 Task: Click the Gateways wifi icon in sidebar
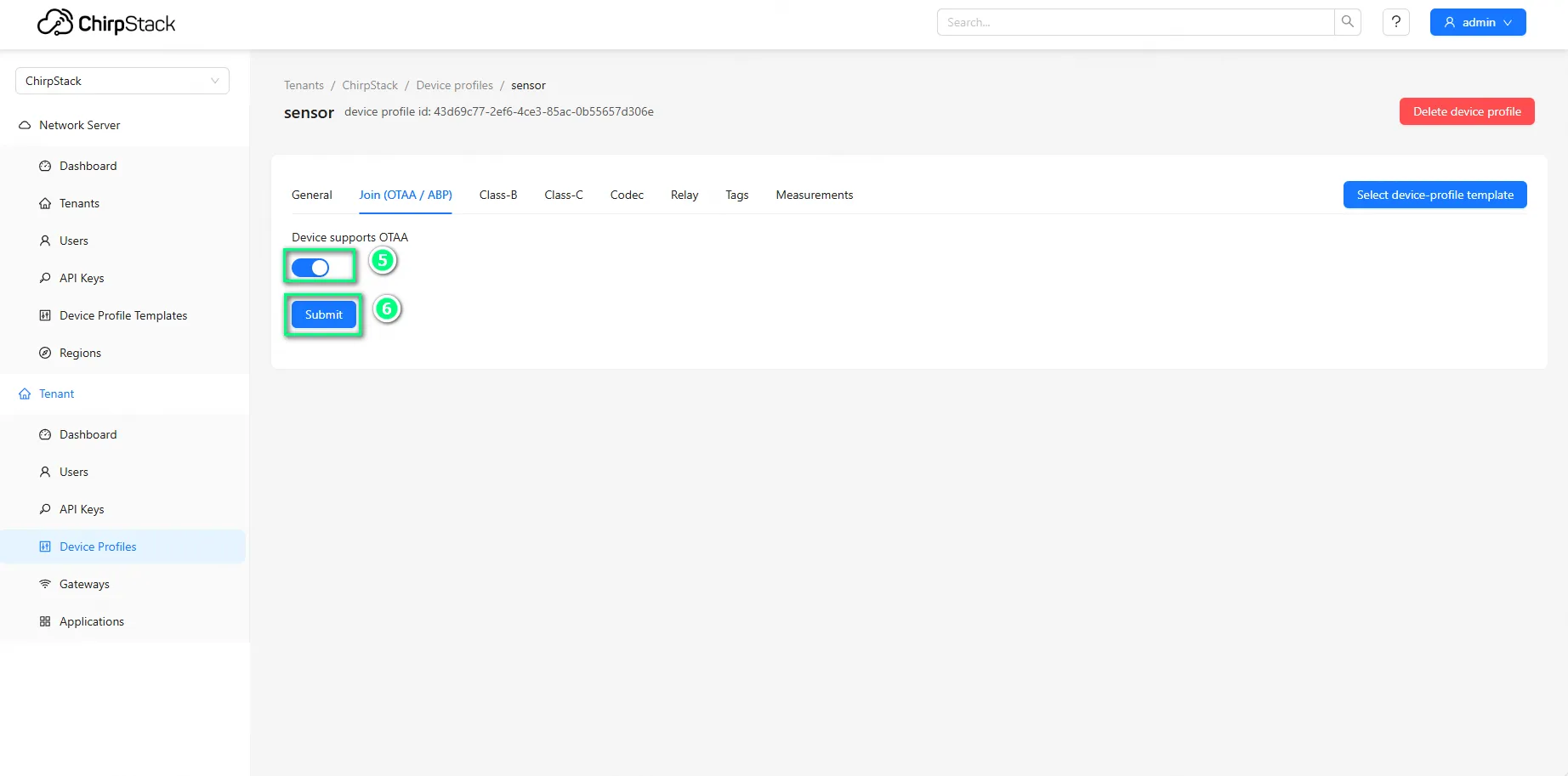coord(45,584)
